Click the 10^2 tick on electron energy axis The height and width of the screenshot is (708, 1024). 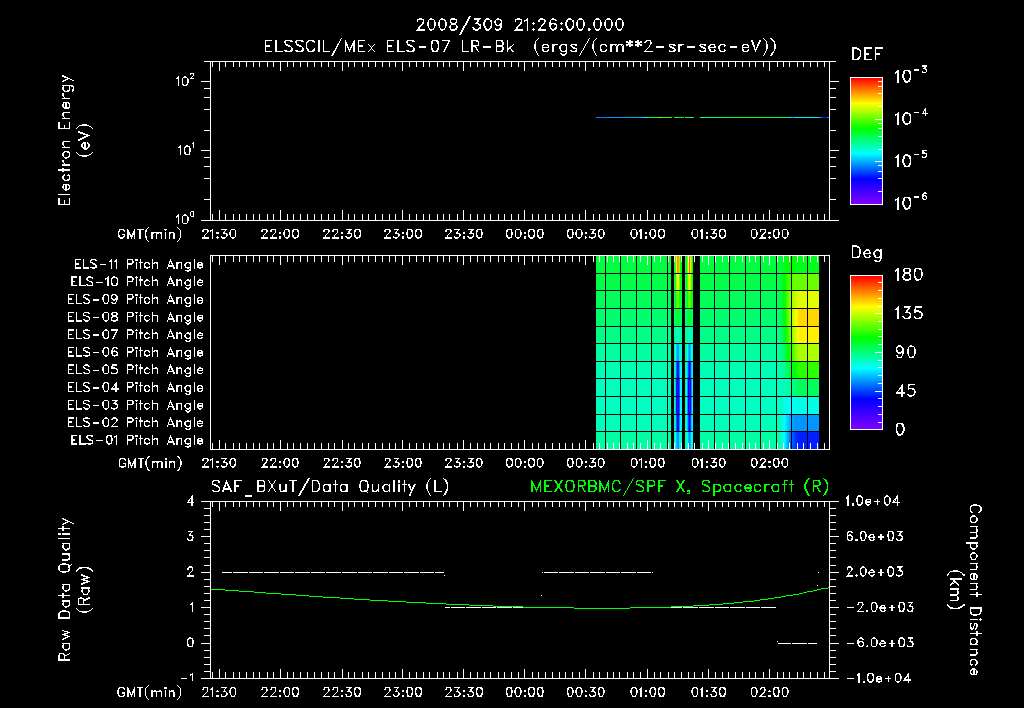185,80
